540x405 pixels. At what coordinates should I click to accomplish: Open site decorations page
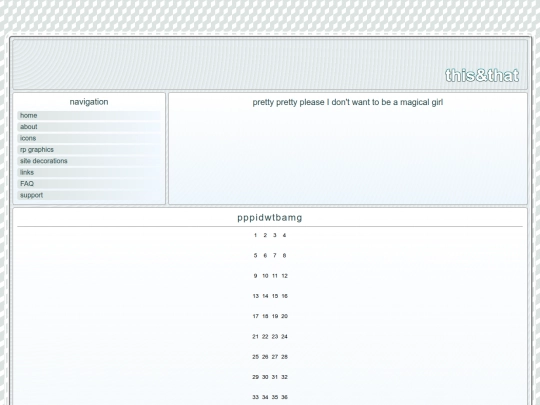(89, 161)
